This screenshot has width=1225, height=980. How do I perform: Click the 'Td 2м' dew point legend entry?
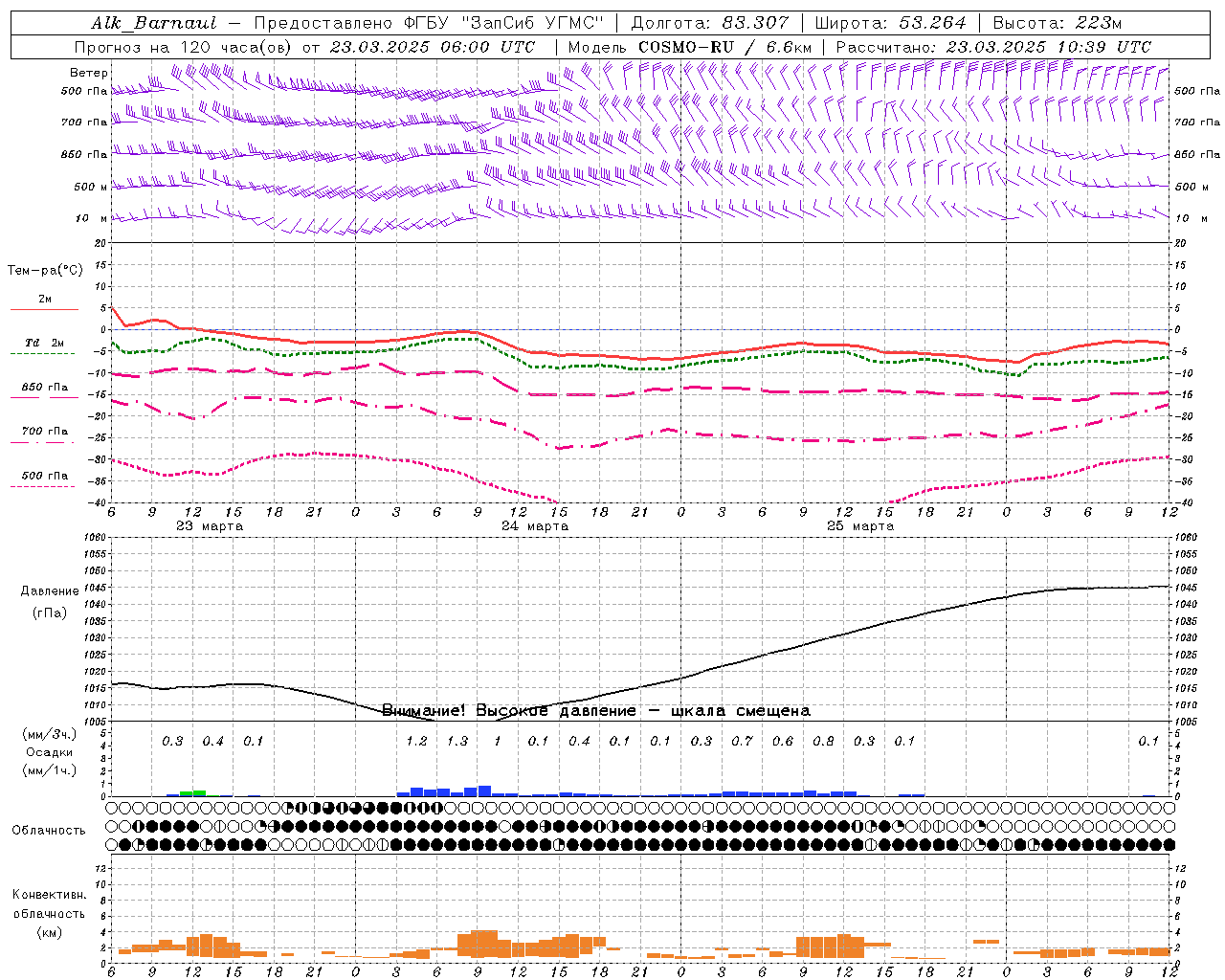tap(44, 343)
